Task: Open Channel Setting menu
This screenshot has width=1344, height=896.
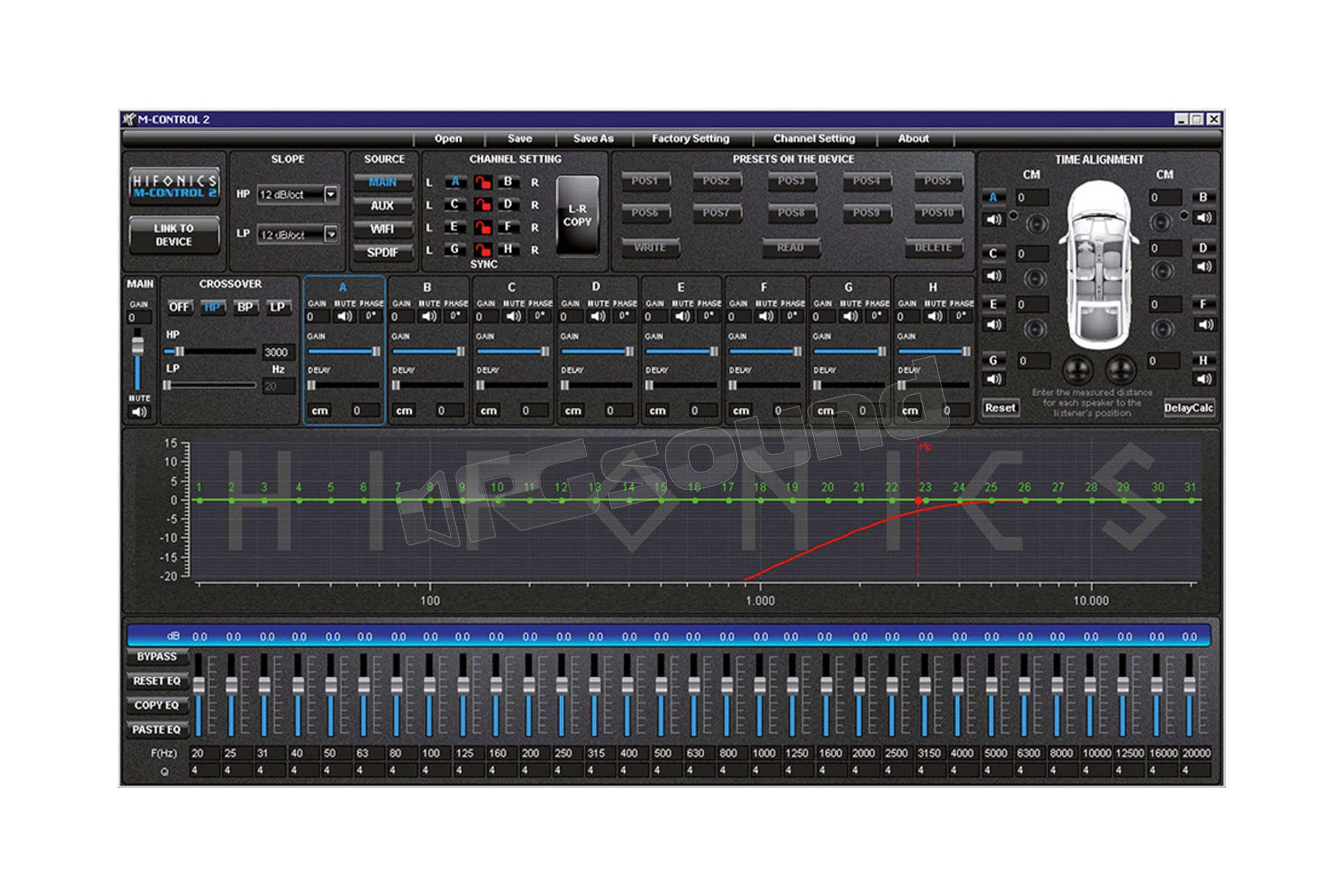Action: [x=814, y=138]
